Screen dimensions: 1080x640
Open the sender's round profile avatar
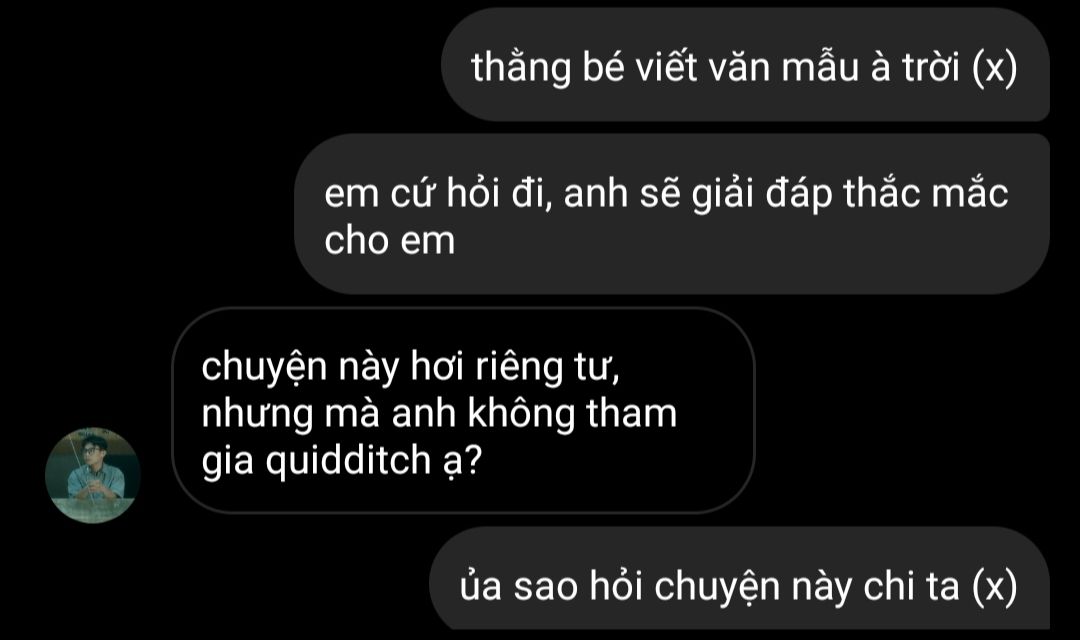click(92, 475)
